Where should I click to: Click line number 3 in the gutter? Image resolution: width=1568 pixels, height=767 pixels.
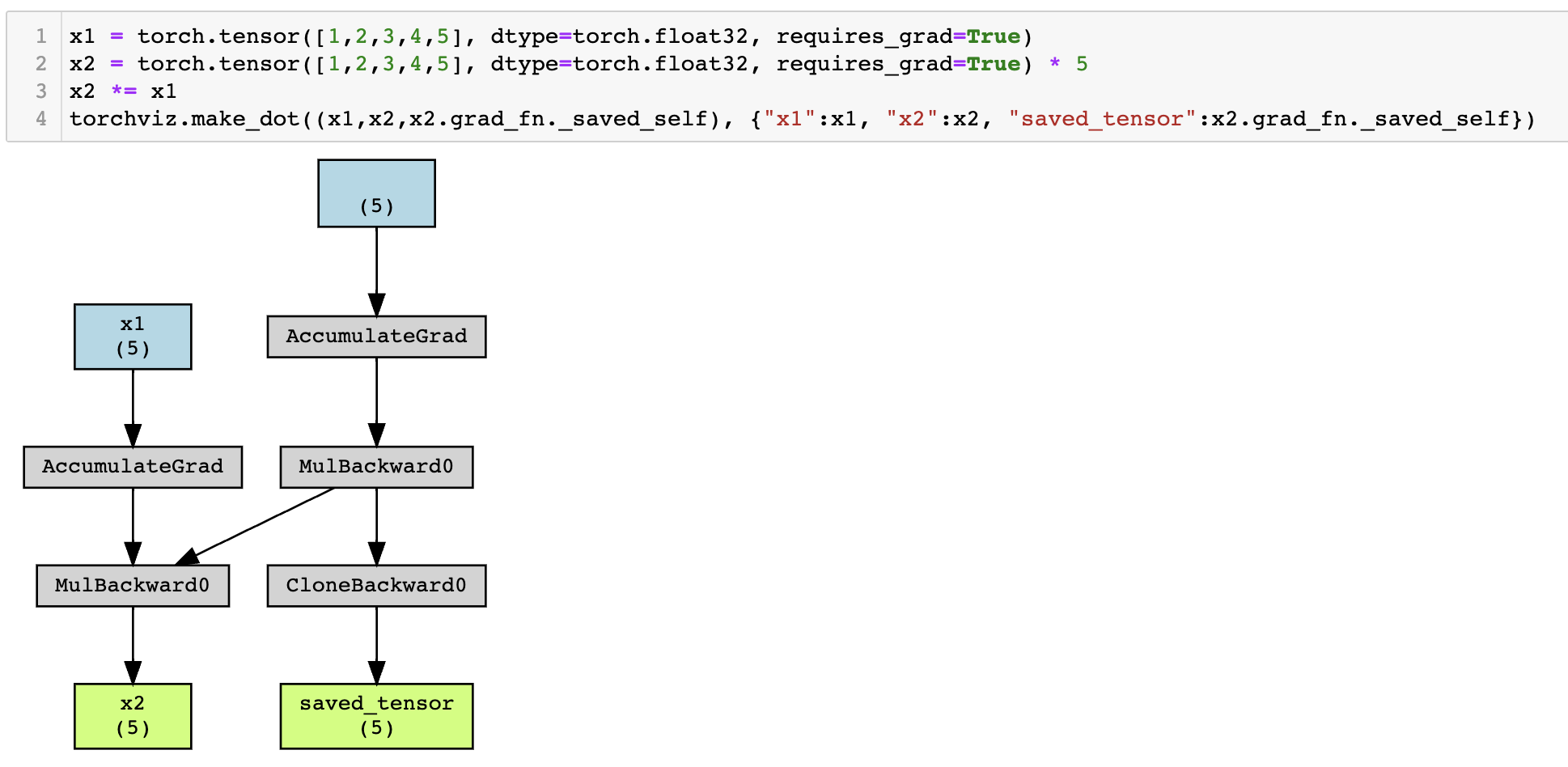[x=40, y=91]
